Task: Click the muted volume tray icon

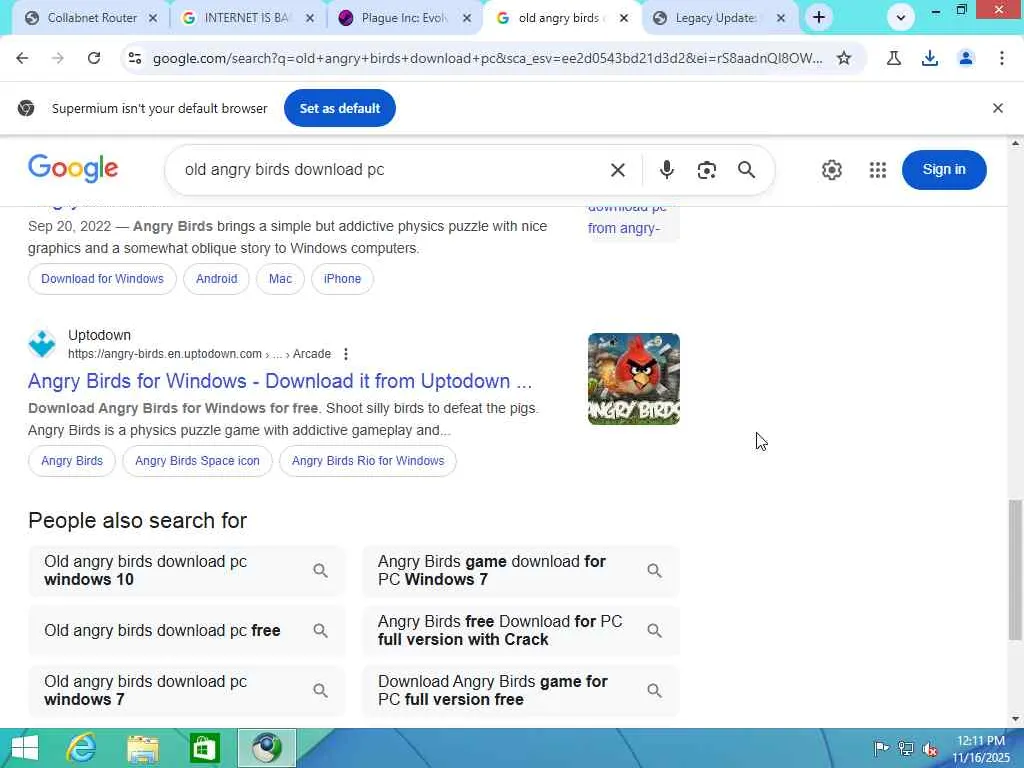Action: tap(930, 749)
